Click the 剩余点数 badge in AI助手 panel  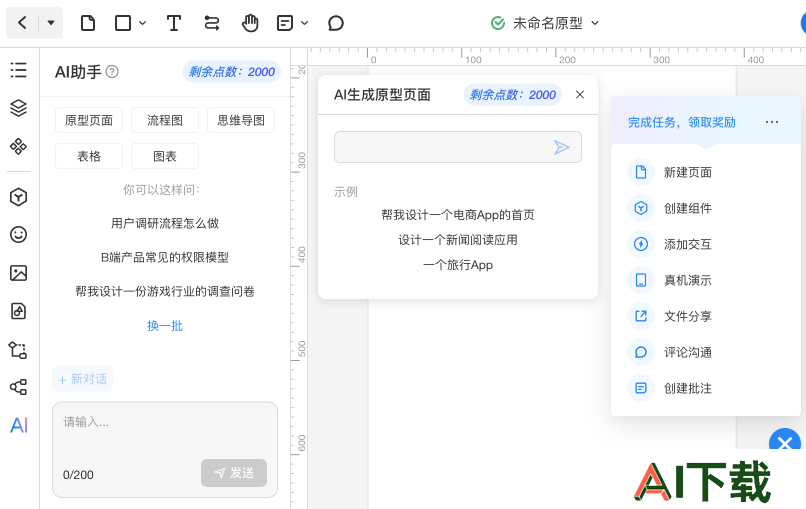(232, 71)
